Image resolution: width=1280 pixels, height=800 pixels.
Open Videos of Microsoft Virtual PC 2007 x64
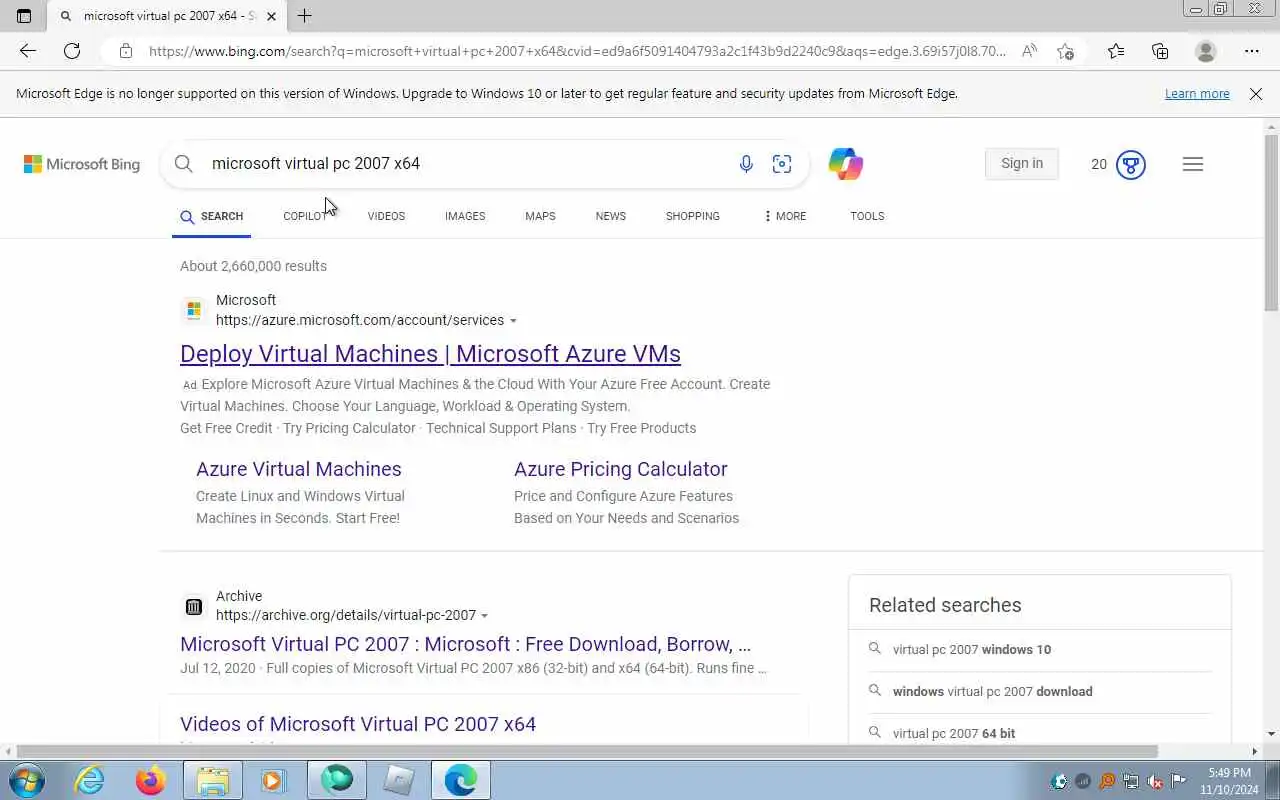(x=358, y=724)
